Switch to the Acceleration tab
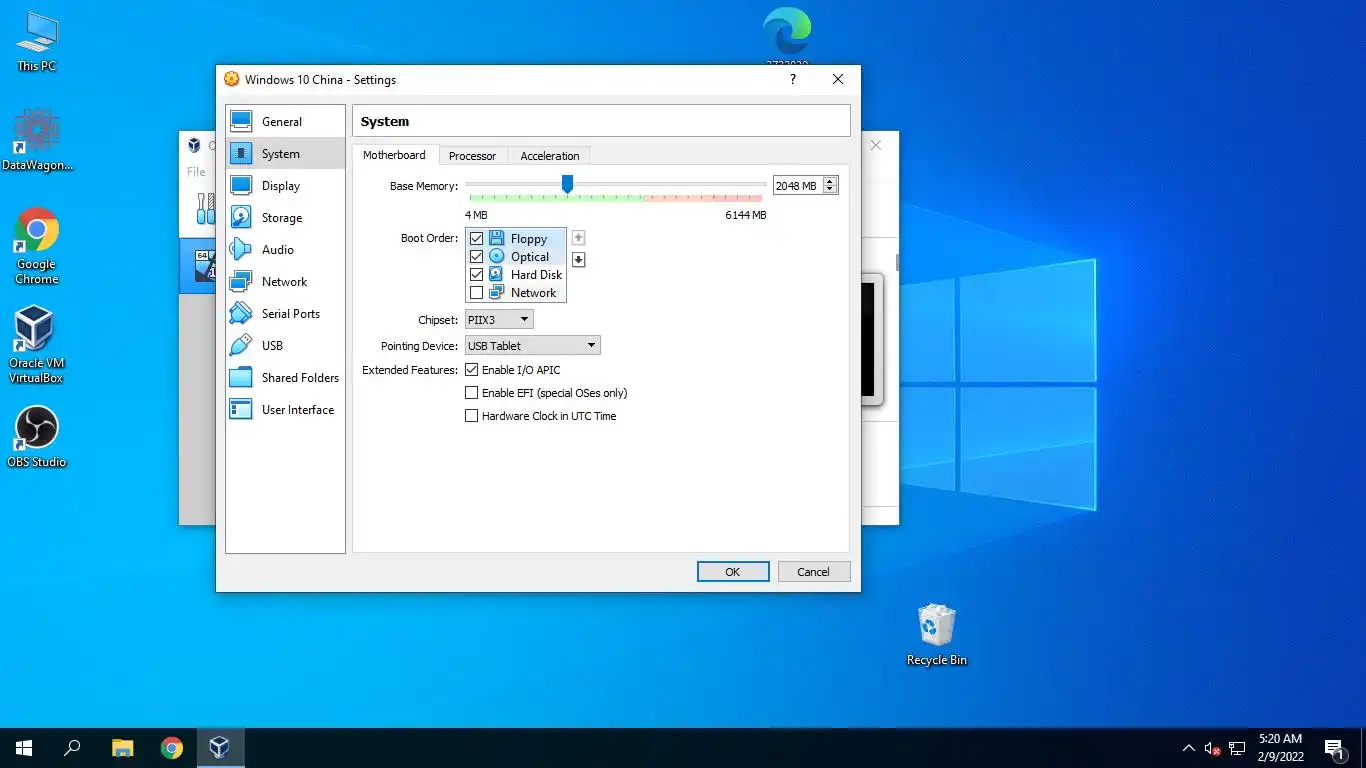The width and height of the screenshot is (1366, 768). (549, 156)
